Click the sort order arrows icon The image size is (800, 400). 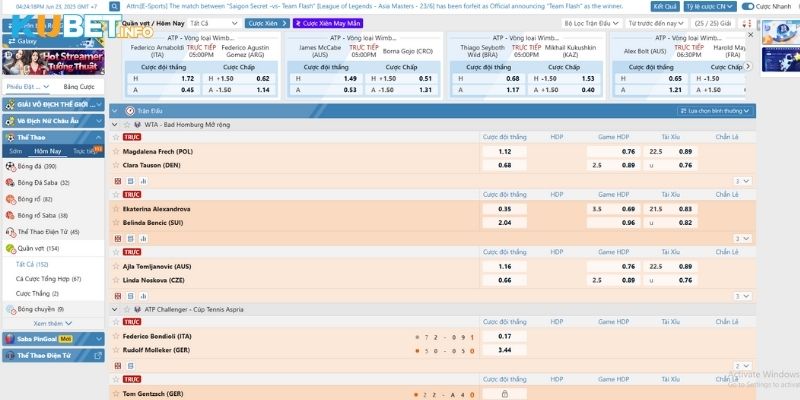(746, 22)
